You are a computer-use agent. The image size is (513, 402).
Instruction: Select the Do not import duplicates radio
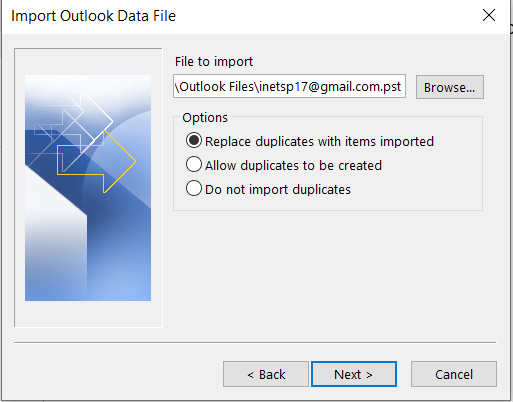(x=194, y=188)
